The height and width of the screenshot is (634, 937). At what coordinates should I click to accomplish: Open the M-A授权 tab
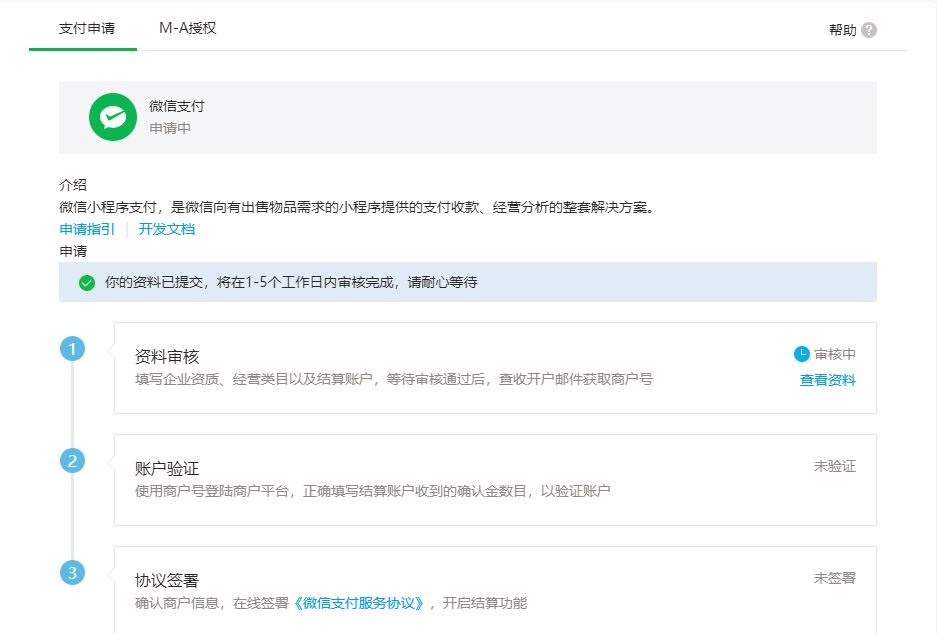pyautogui.click(x=188, y=28)
